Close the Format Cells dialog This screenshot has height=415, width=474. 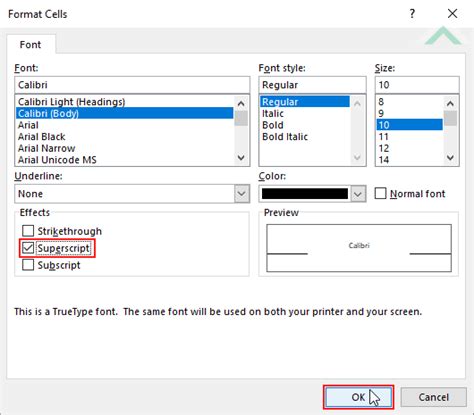[452, 14]
